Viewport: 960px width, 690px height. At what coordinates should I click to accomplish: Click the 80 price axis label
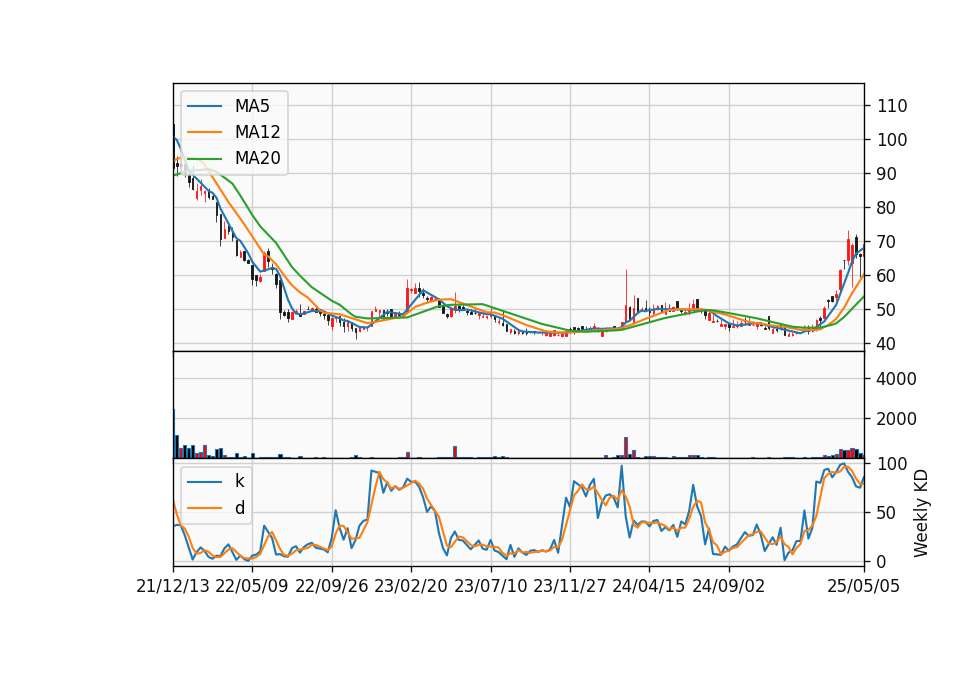887,208
